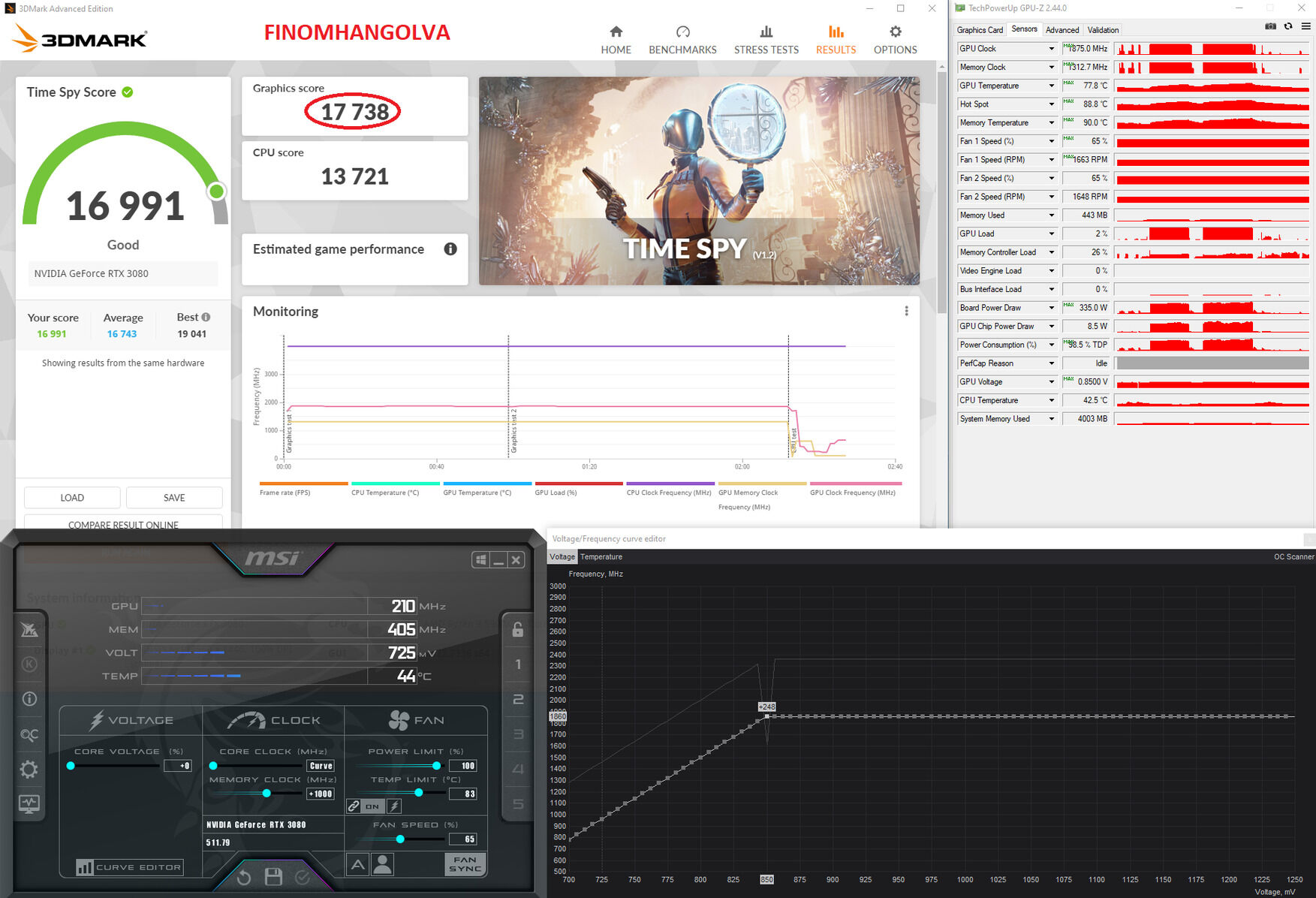
Task: Open 3DMark Benchmarks tab
Action: [x=682, y=40]
